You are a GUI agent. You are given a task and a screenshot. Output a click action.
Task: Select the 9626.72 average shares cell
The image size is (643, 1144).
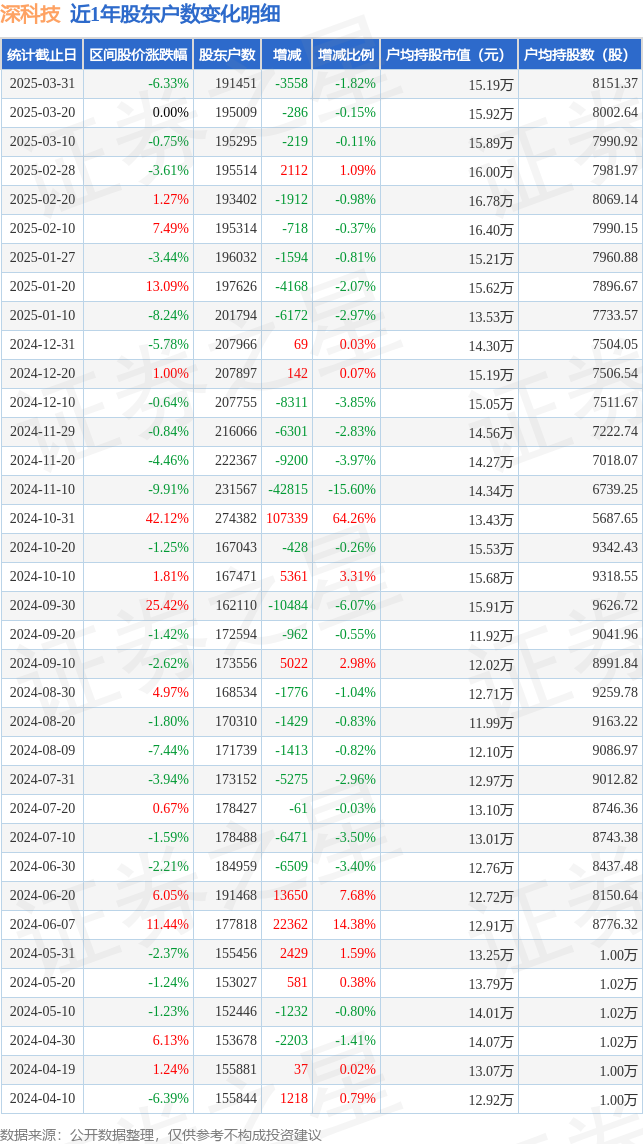click(612, 606)
